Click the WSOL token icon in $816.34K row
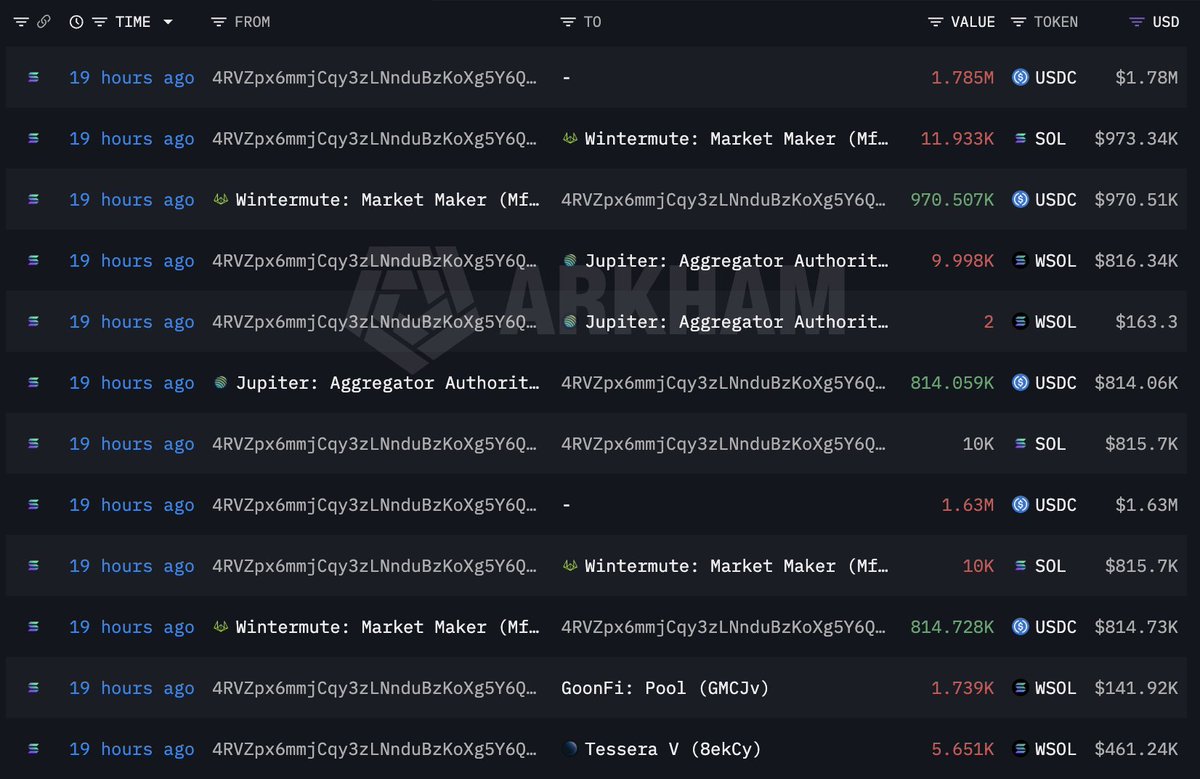 (x=1020, y=260)
